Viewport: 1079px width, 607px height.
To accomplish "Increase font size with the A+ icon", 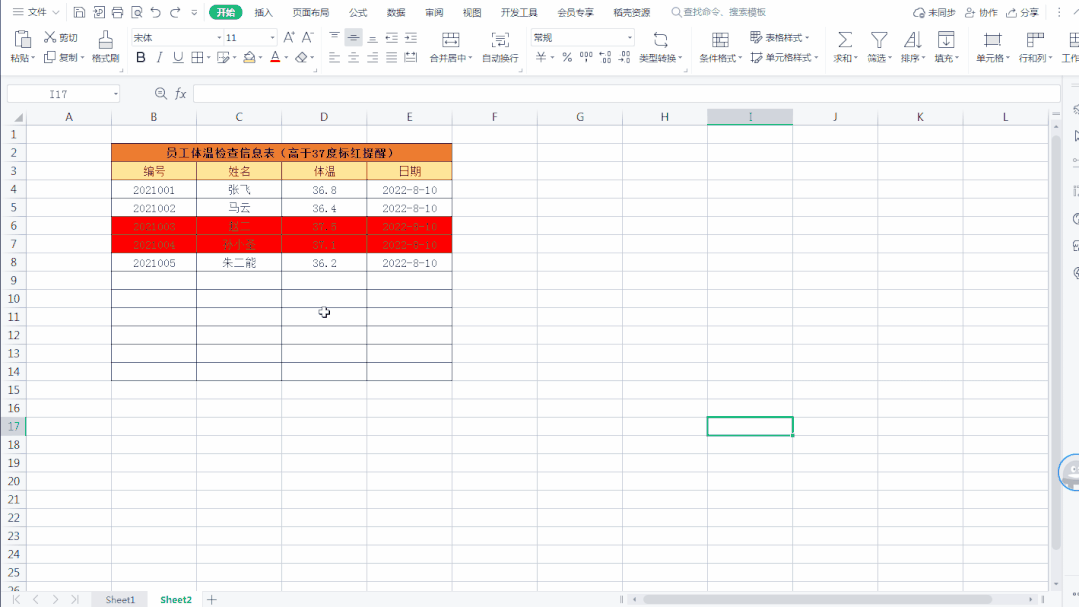I will pyautogui.click(x=289, y=37).
